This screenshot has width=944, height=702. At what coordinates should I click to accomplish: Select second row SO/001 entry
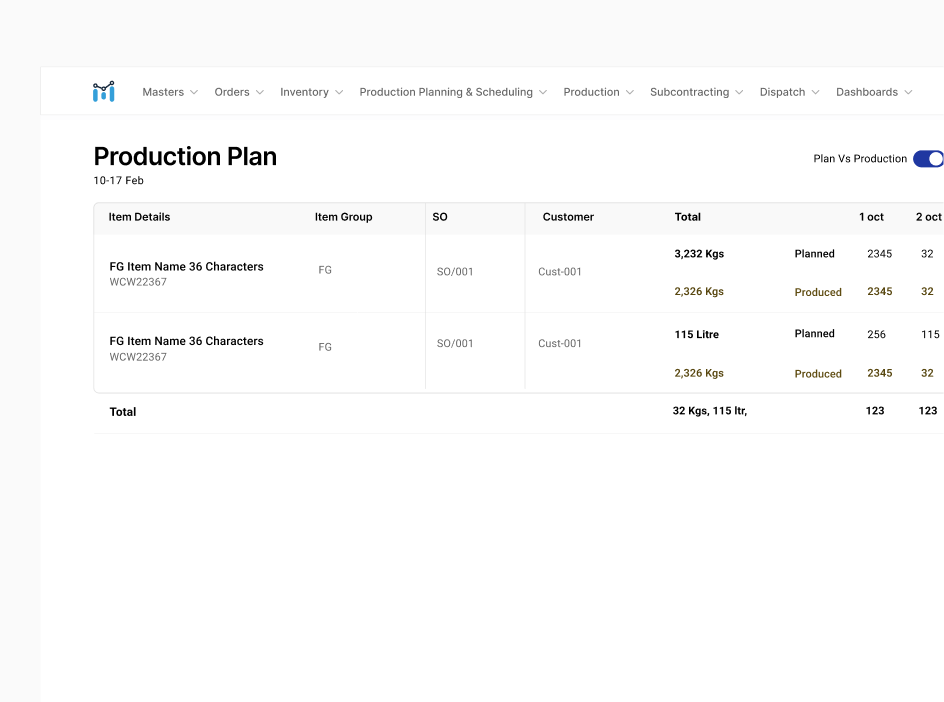(455, 343)
